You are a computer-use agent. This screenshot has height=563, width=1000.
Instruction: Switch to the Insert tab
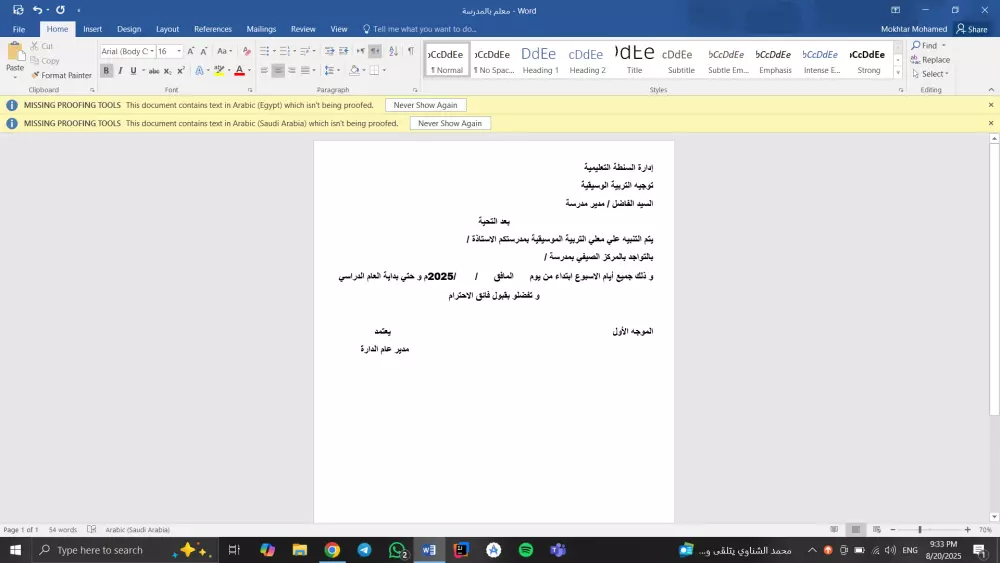pyautogui.click(x=92, y=29)
